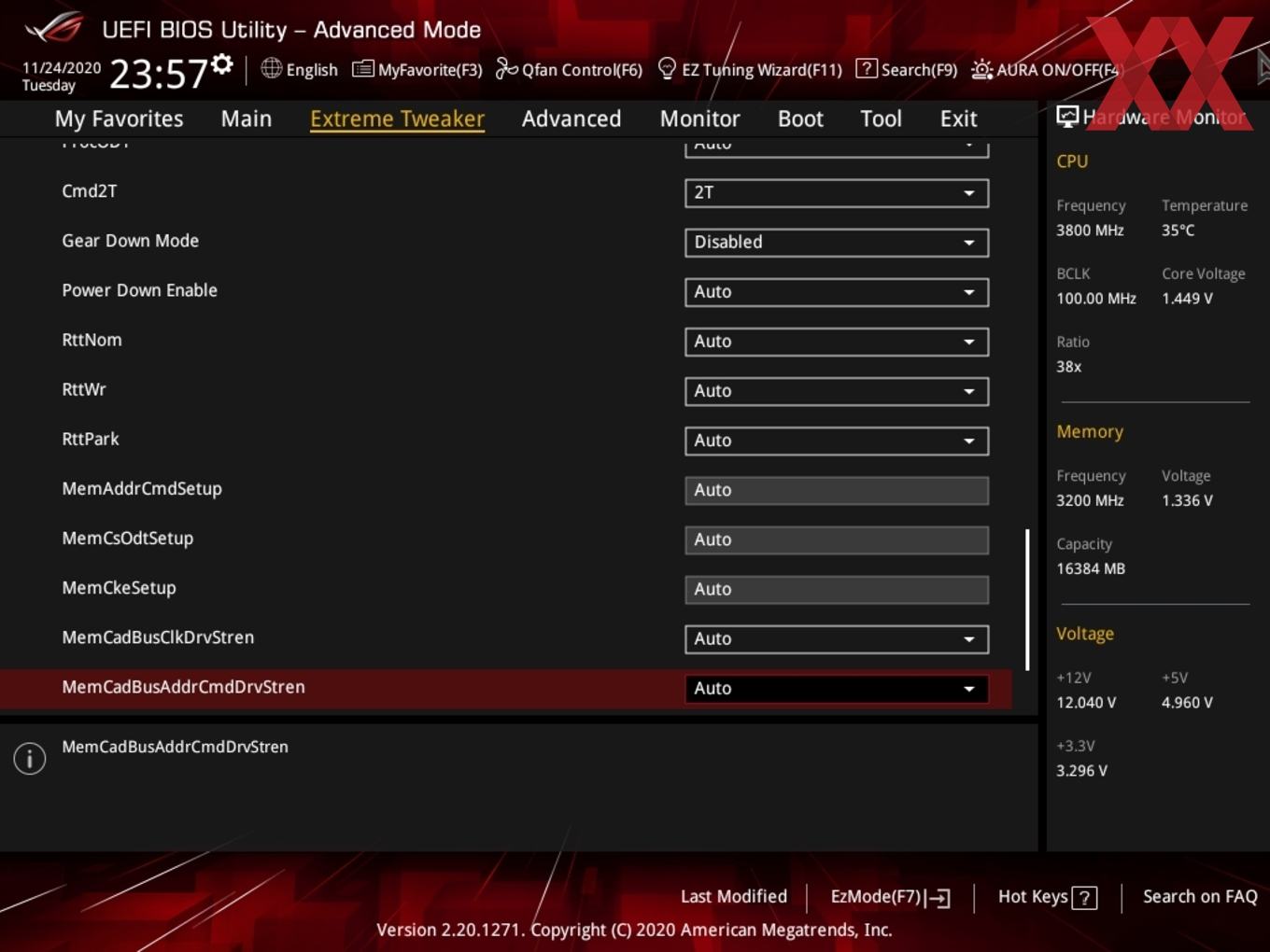Select the RttWr label
Image resolution: width=1270 pixels, height=952 pixels.
pyautogui.click(x=84, y=389)
